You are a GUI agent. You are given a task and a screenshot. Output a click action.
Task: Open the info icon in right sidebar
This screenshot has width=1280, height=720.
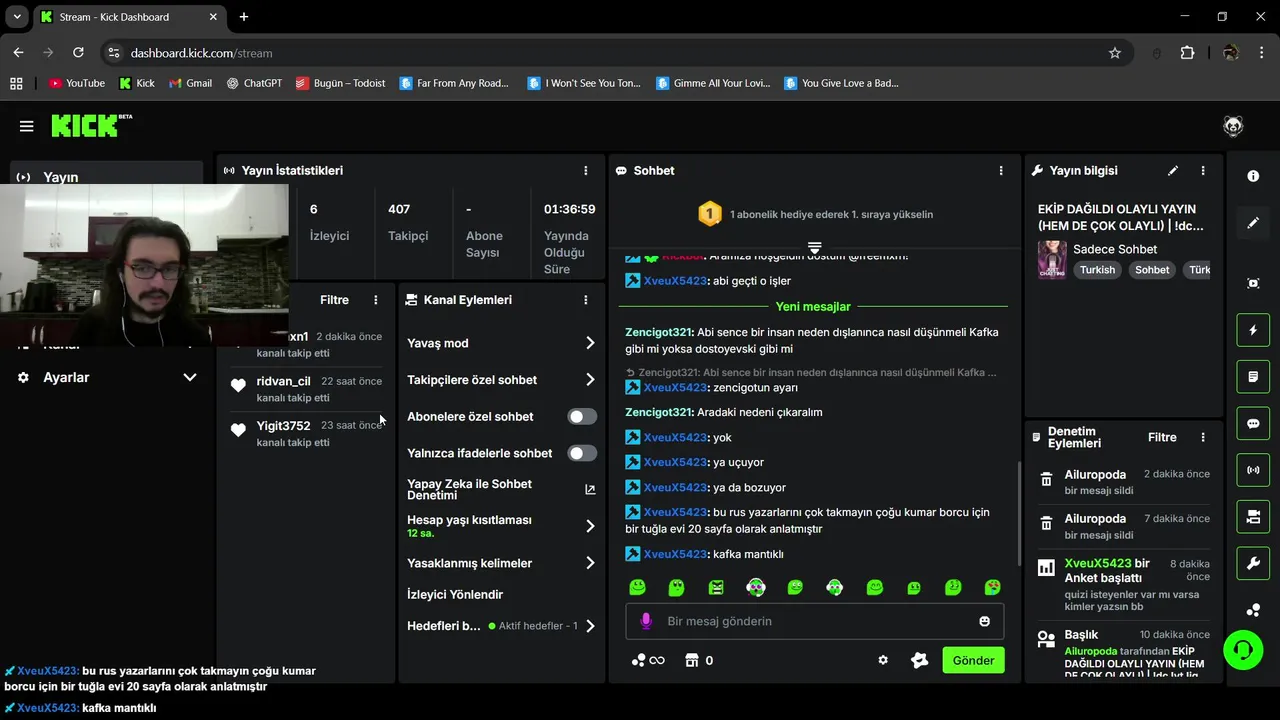1253,176
